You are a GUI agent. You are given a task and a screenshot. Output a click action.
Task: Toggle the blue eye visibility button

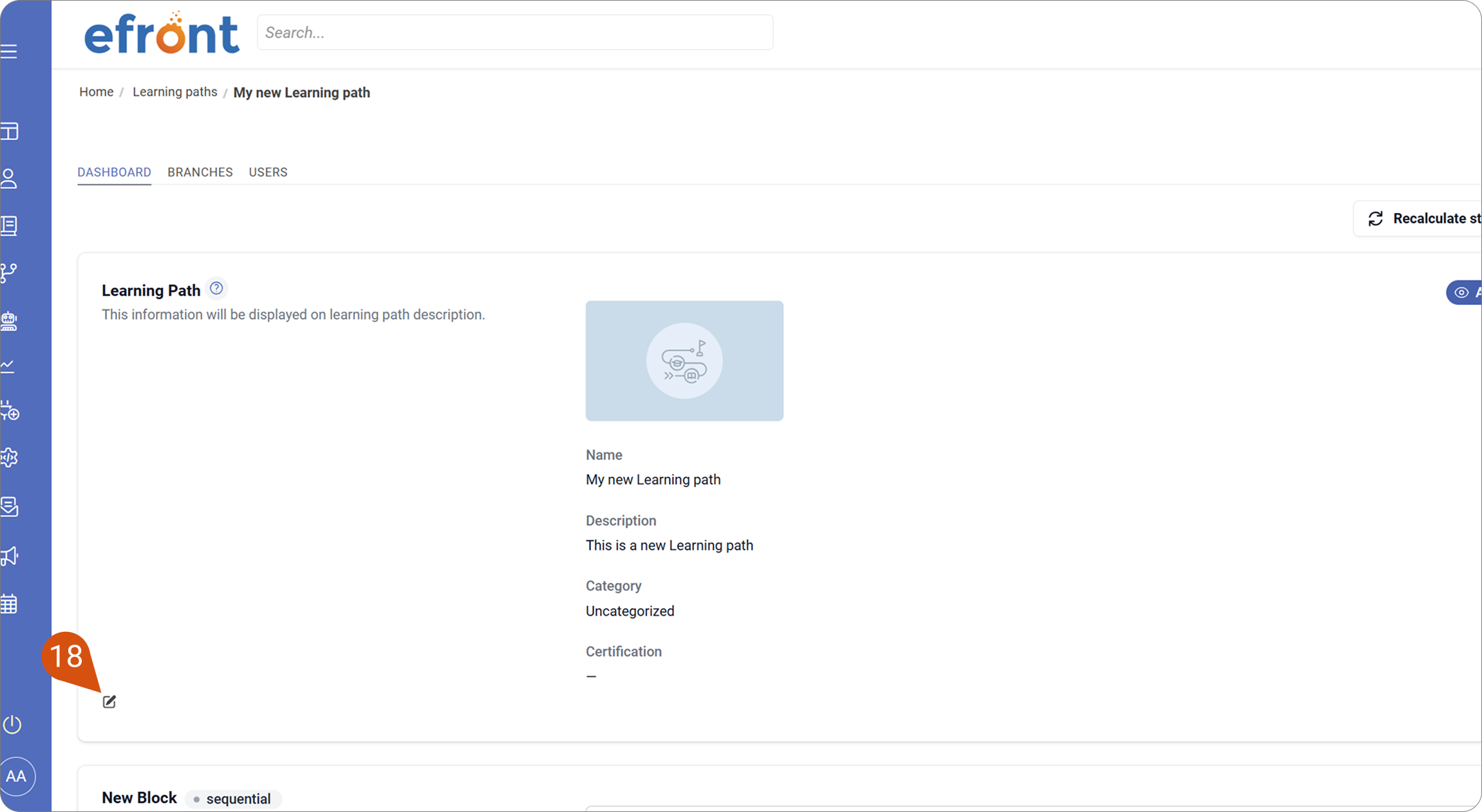pos(1464,292)
